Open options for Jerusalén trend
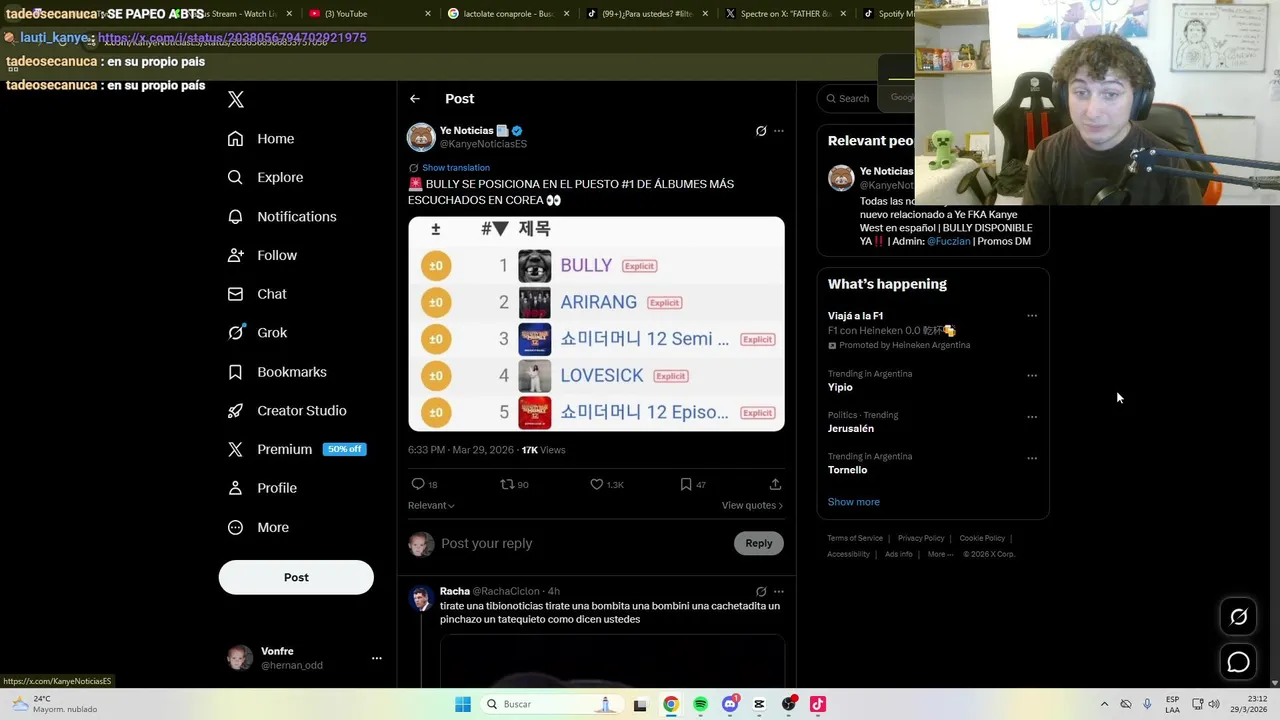1280x720 pixels. (x=1032, y=417)
